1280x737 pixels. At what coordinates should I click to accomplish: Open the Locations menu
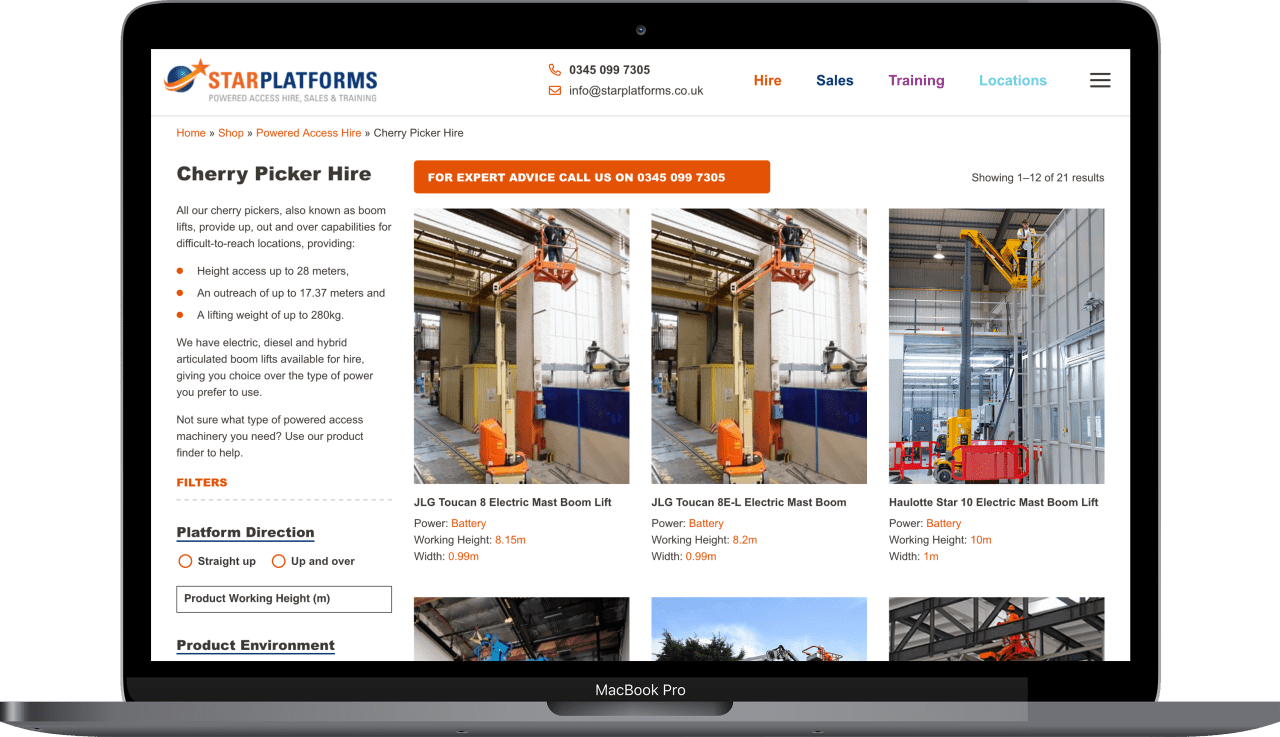tap(1013, 81)
